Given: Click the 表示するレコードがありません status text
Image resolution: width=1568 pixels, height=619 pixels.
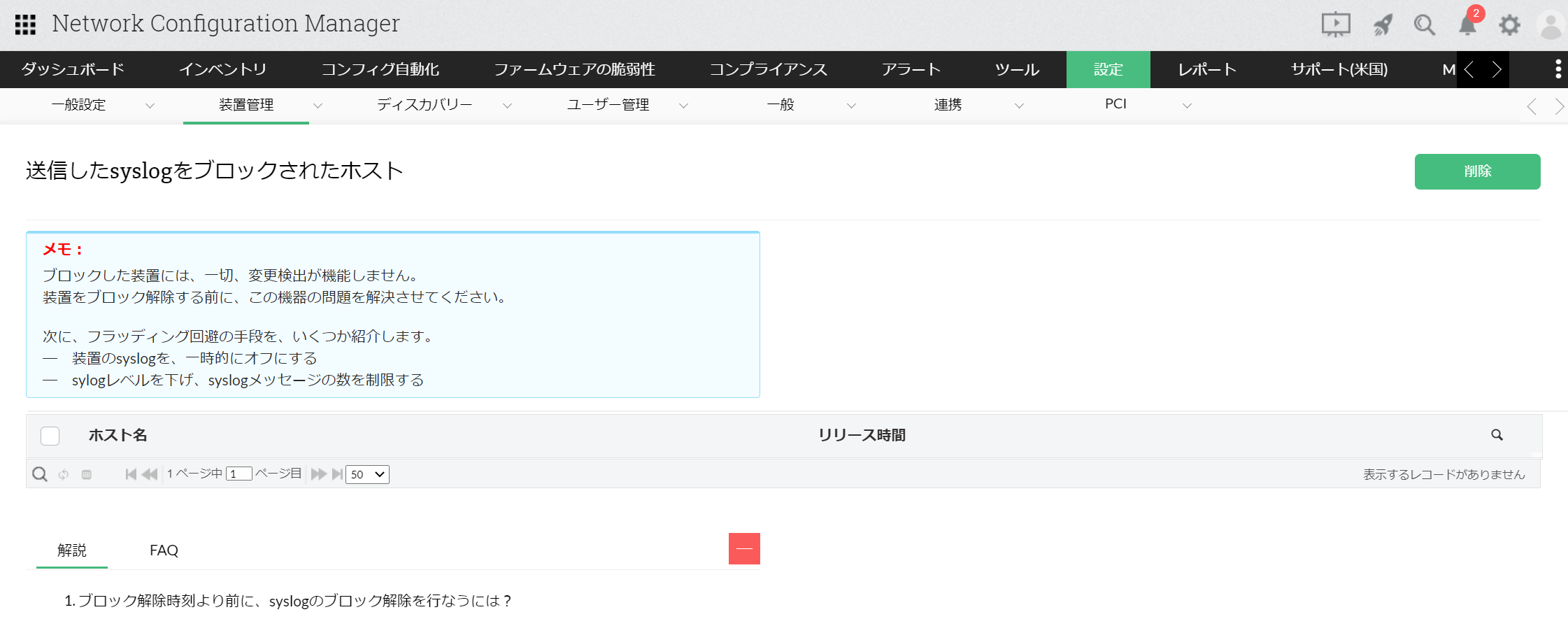Looking at the screenshot, I should (1444, 474).
